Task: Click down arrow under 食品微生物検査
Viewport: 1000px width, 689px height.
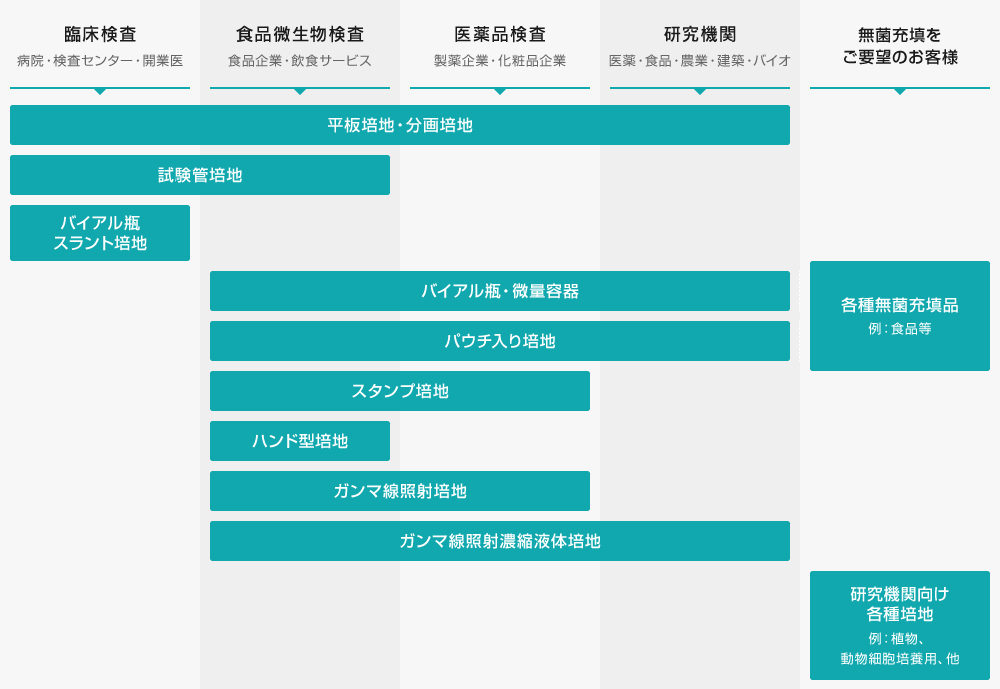Action: pyautogui.click(x=300, y=91)
